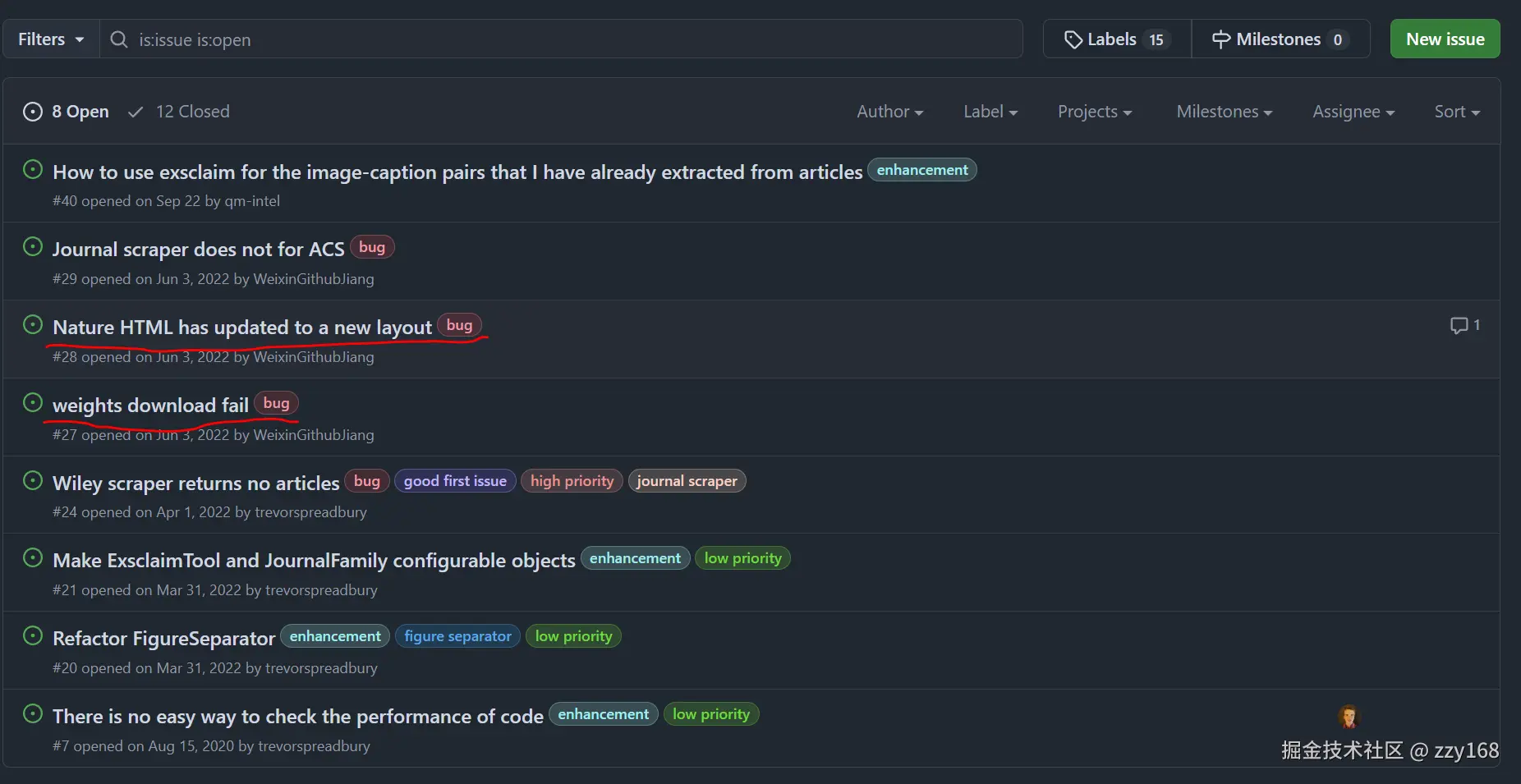The image size is (1521, 784).
Task: Click the 'good first issue' label
Action: [455, 481]
